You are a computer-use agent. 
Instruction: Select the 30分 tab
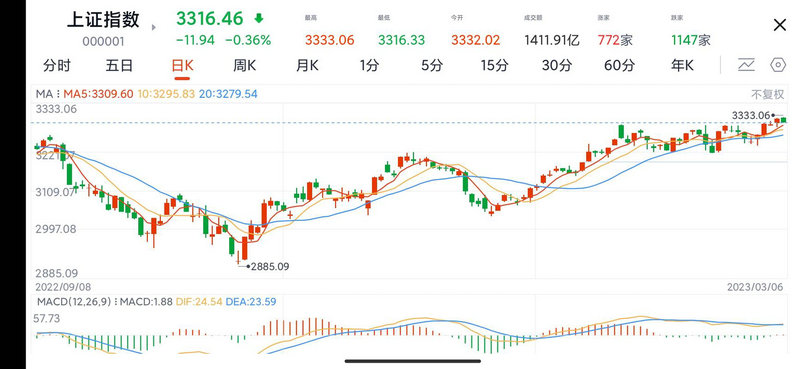557,65
